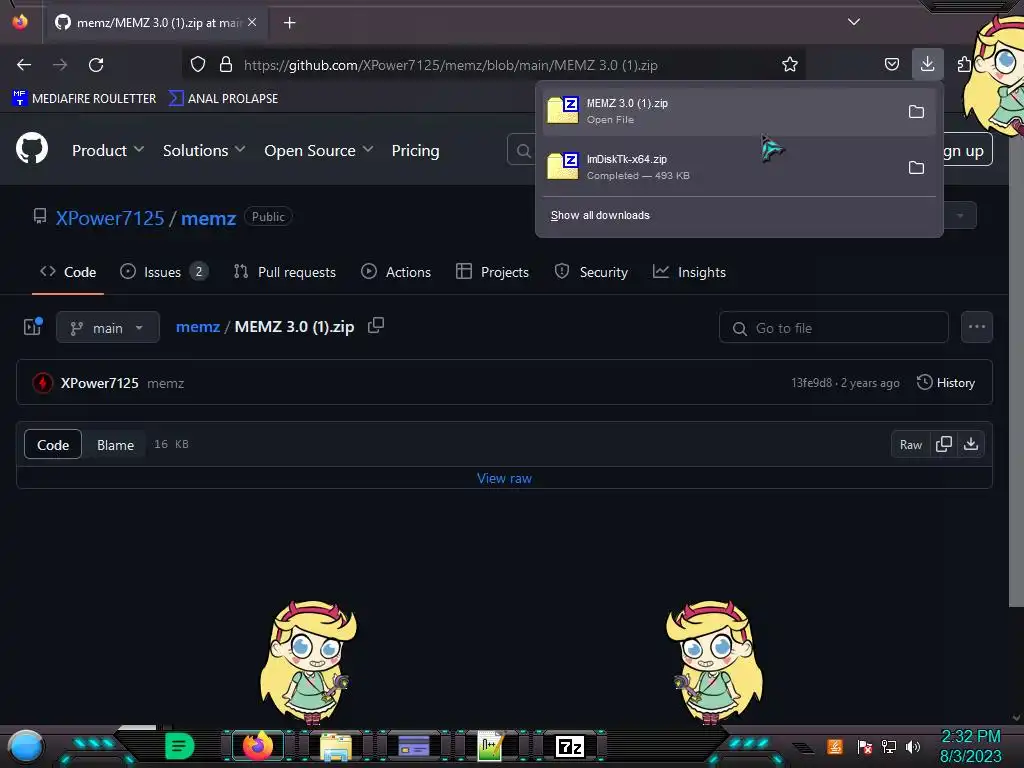Toggle the Firefox downloads toolbar button

coord(927,64)
